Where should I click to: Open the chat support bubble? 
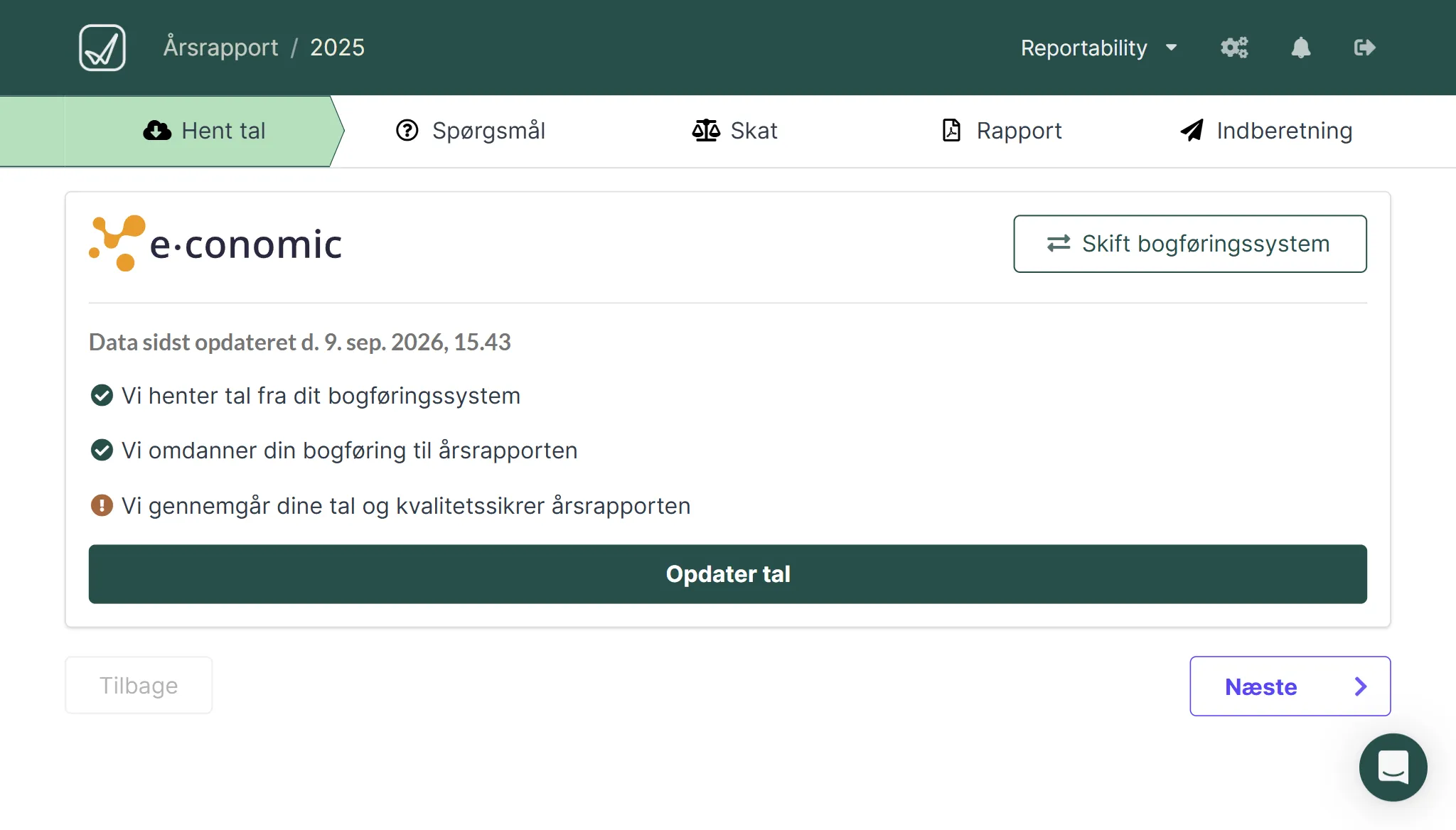1393,767
